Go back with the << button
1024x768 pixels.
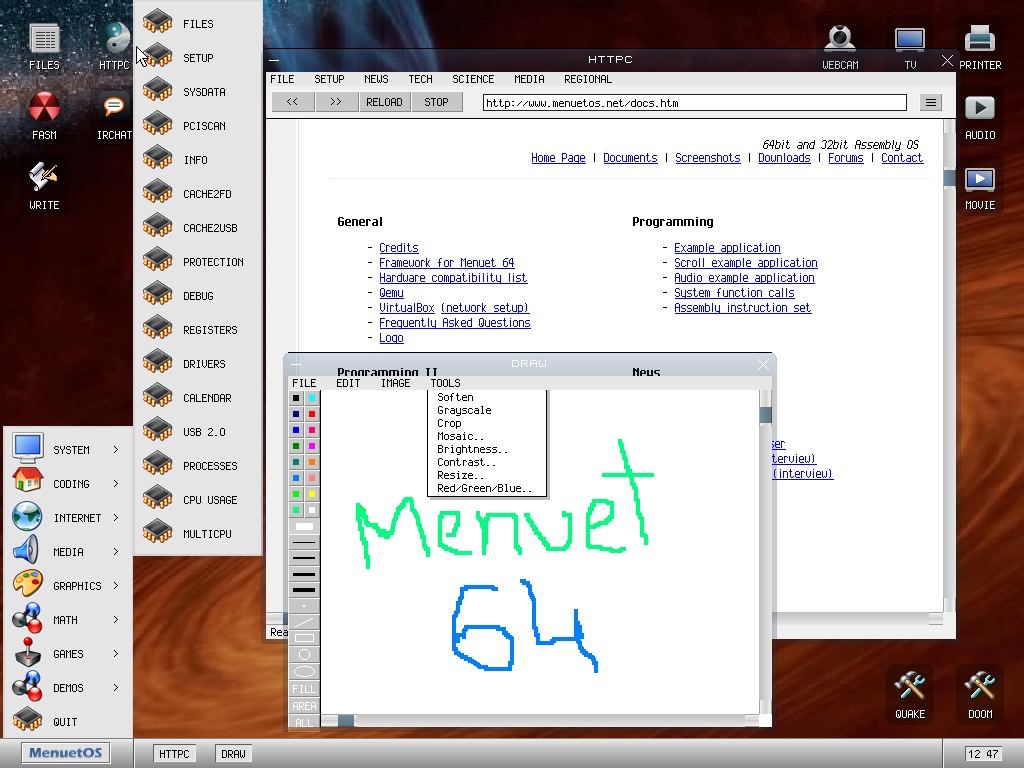click(x=292, y=102)
